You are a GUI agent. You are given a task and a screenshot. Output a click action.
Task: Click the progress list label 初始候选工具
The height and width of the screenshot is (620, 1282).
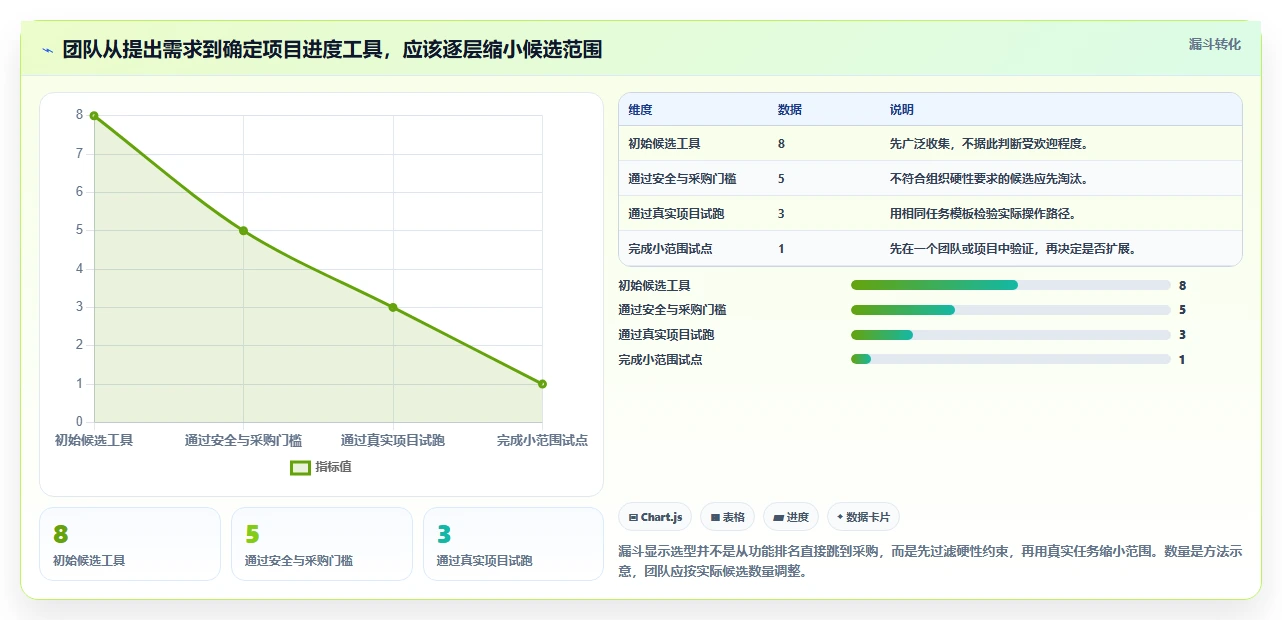(654, 285)
